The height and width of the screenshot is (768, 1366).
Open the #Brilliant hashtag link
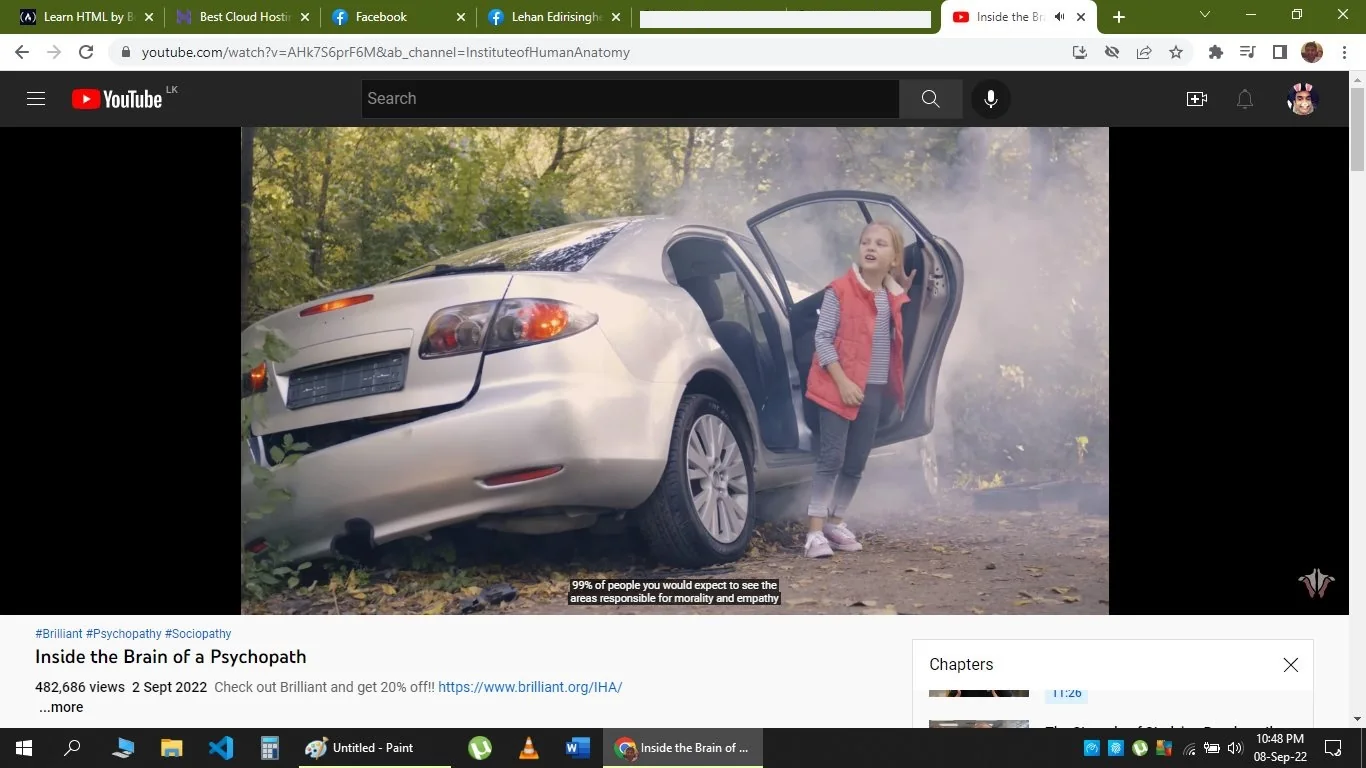point(59,634)
